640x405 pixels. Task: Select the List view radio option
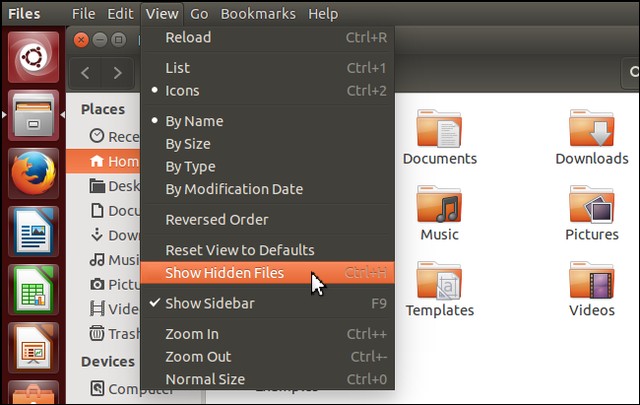tap(177, 68)
